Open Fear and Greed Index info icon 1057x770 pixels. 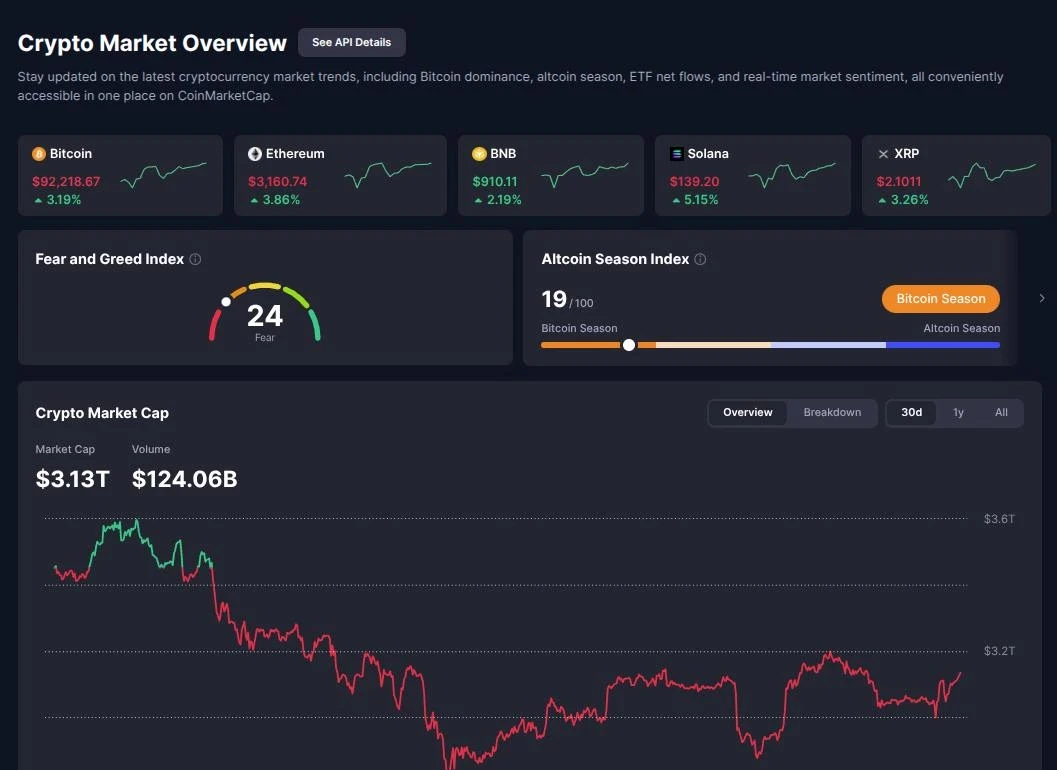click(195, 259)
